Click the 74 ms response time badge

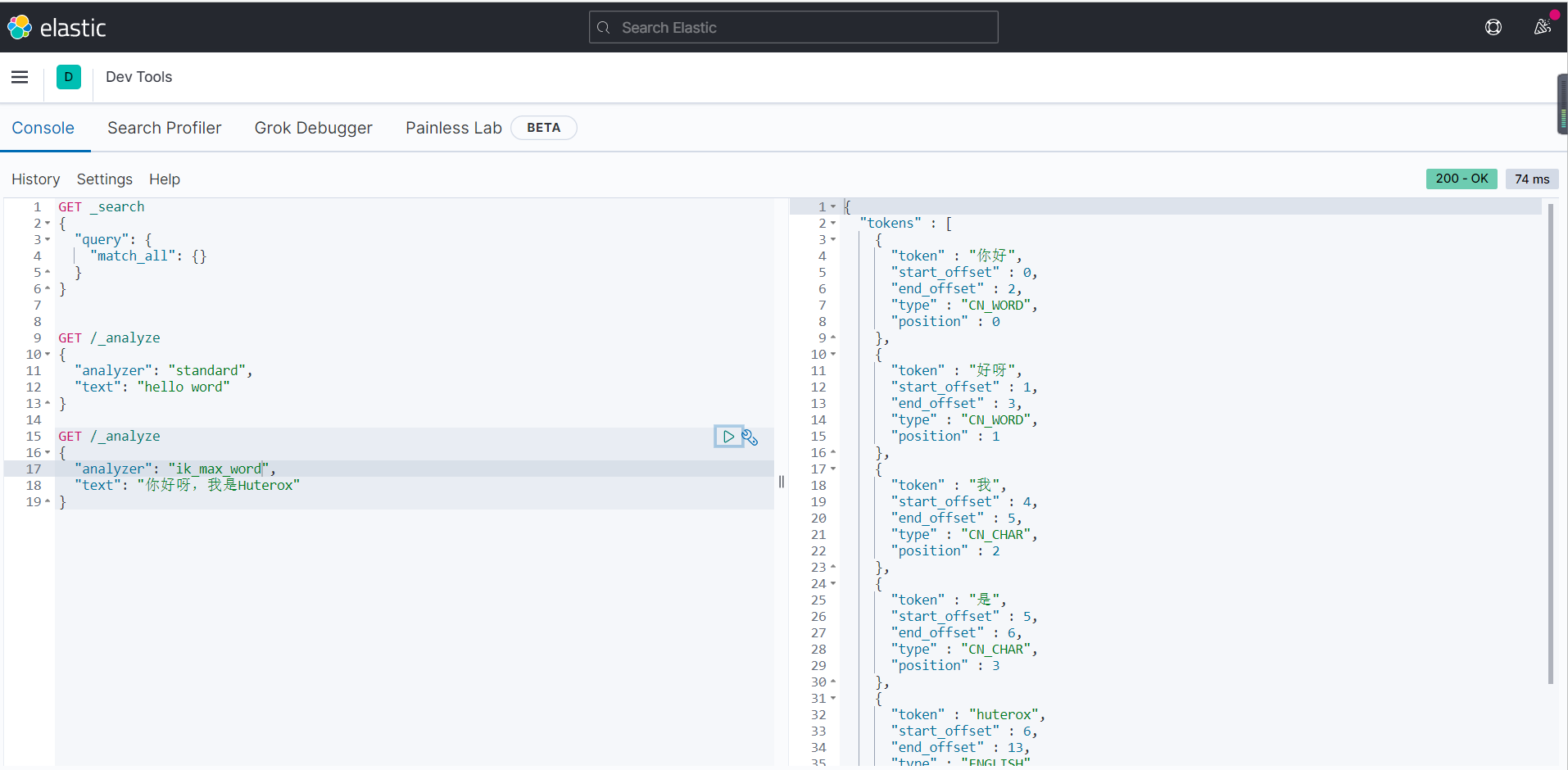(1532, 179)
